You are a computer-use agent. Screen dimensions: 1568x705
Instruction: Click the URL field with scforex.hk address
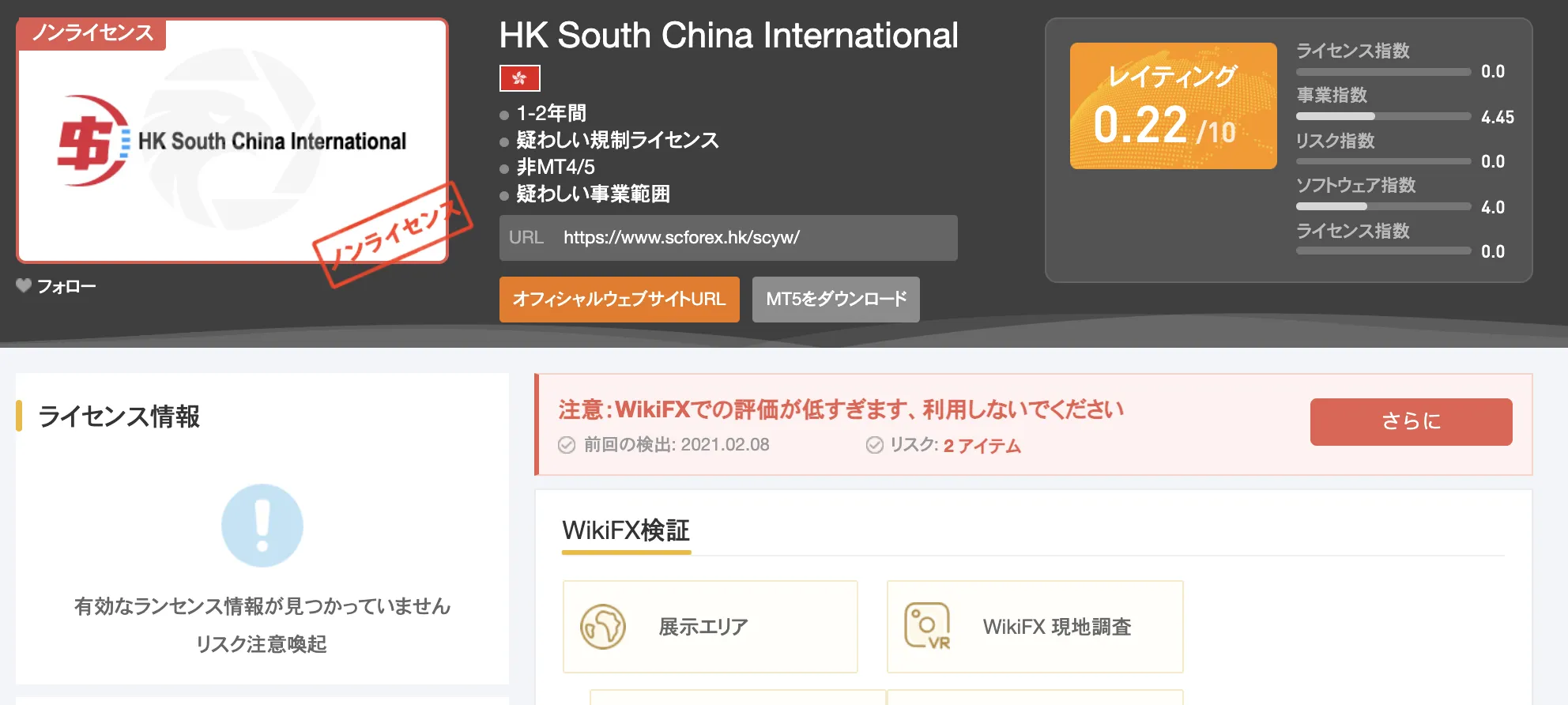click(x=729, y=238)
